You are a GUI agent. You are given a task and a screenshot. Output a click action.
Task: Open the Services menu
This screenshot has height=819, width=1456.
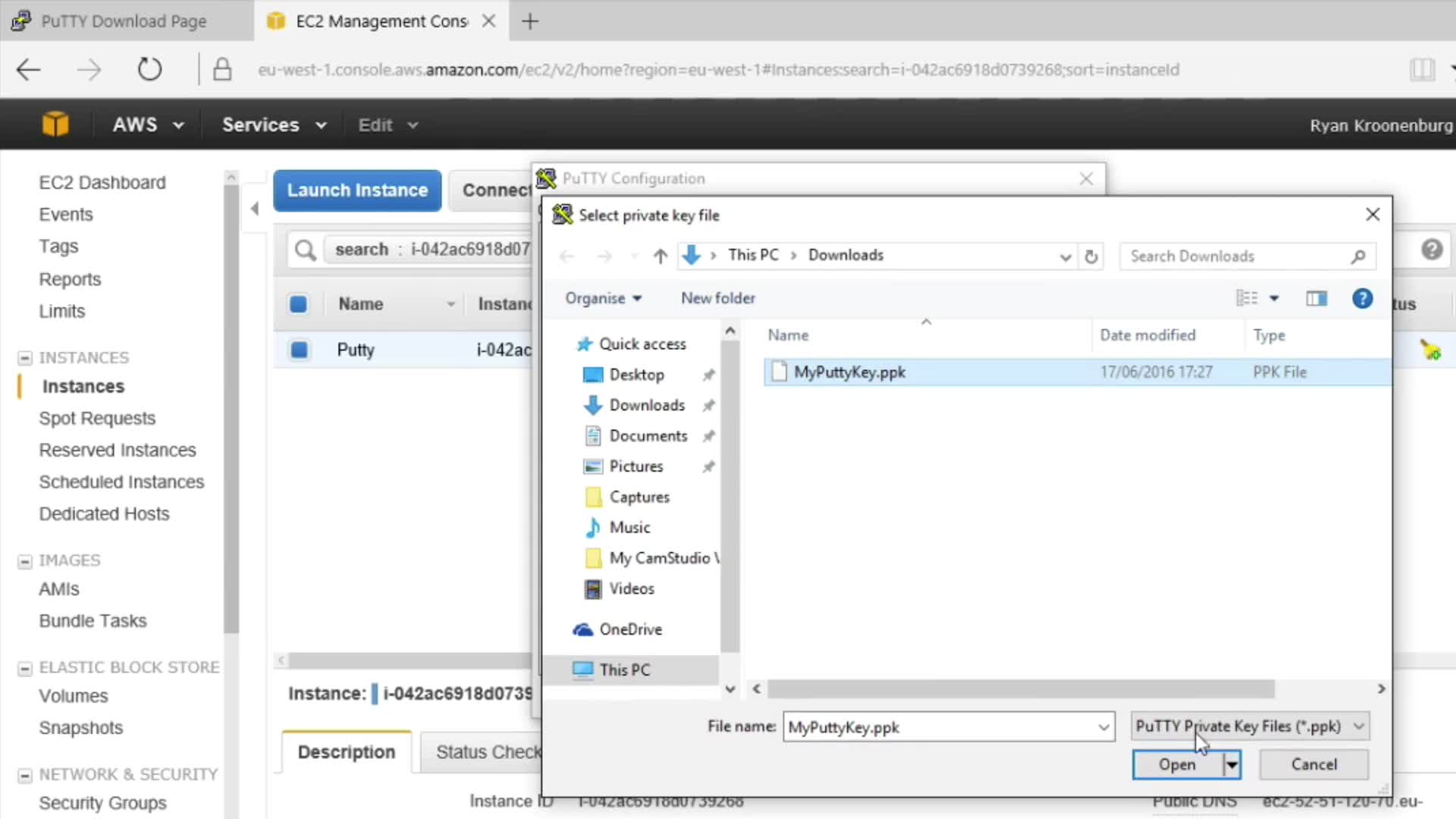(x=274, y=125)
